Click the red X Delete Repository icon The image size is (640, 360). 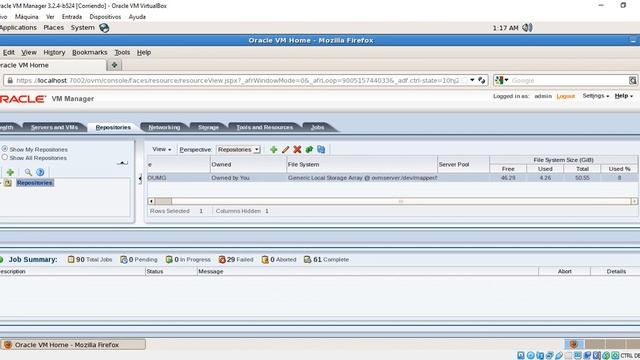pyautogui.click(x=297, y=150)
